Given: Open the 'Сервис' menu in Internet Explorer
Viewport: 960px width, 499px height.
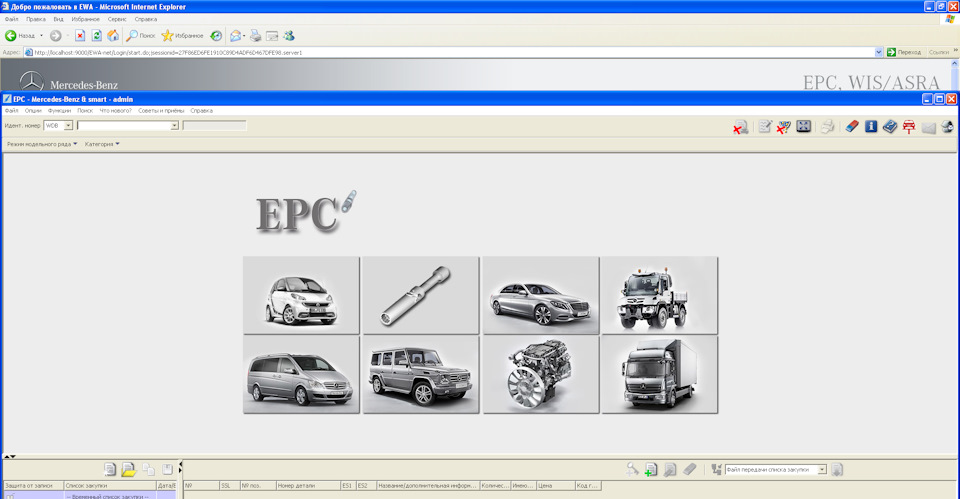Looking at the screenshot, I should (117, 20).
